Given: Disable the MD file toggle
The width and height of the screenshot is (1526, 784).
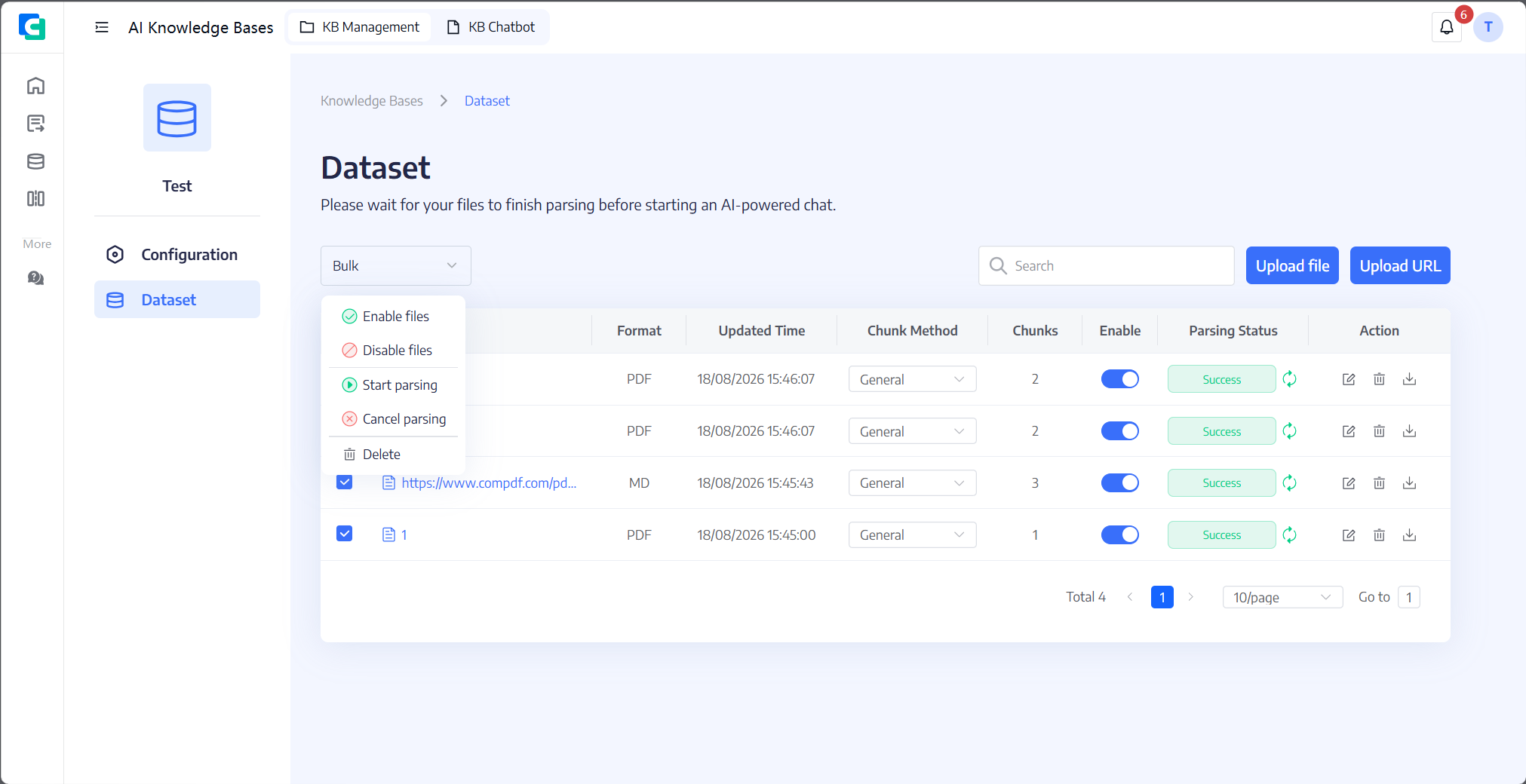Looking at the screenshot, I should coord(1119,483).
